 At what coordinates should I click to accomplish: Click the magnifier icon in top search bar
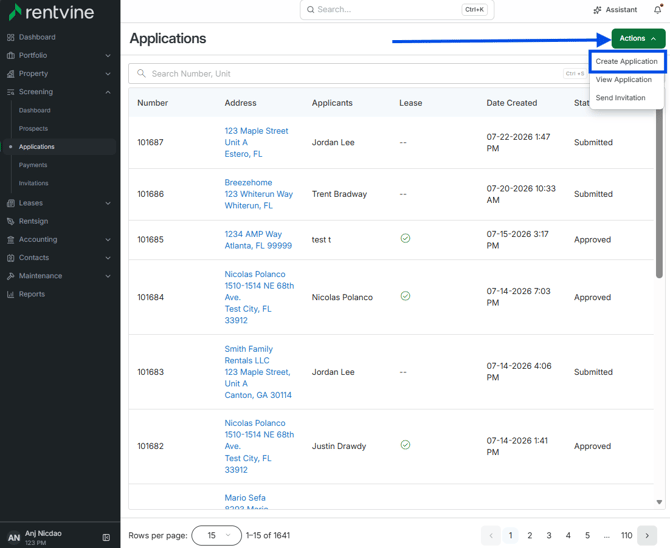tap(310, 9)
